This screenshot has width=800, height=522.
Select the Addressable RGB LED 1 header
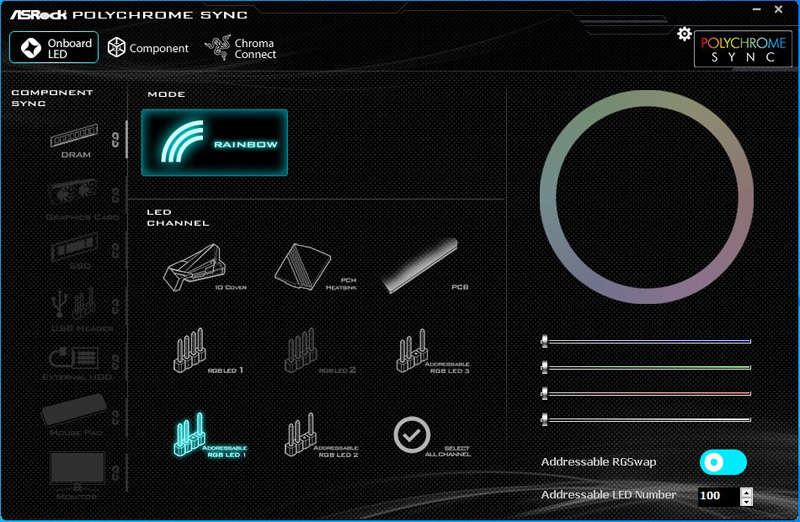[x=209, y=435]
